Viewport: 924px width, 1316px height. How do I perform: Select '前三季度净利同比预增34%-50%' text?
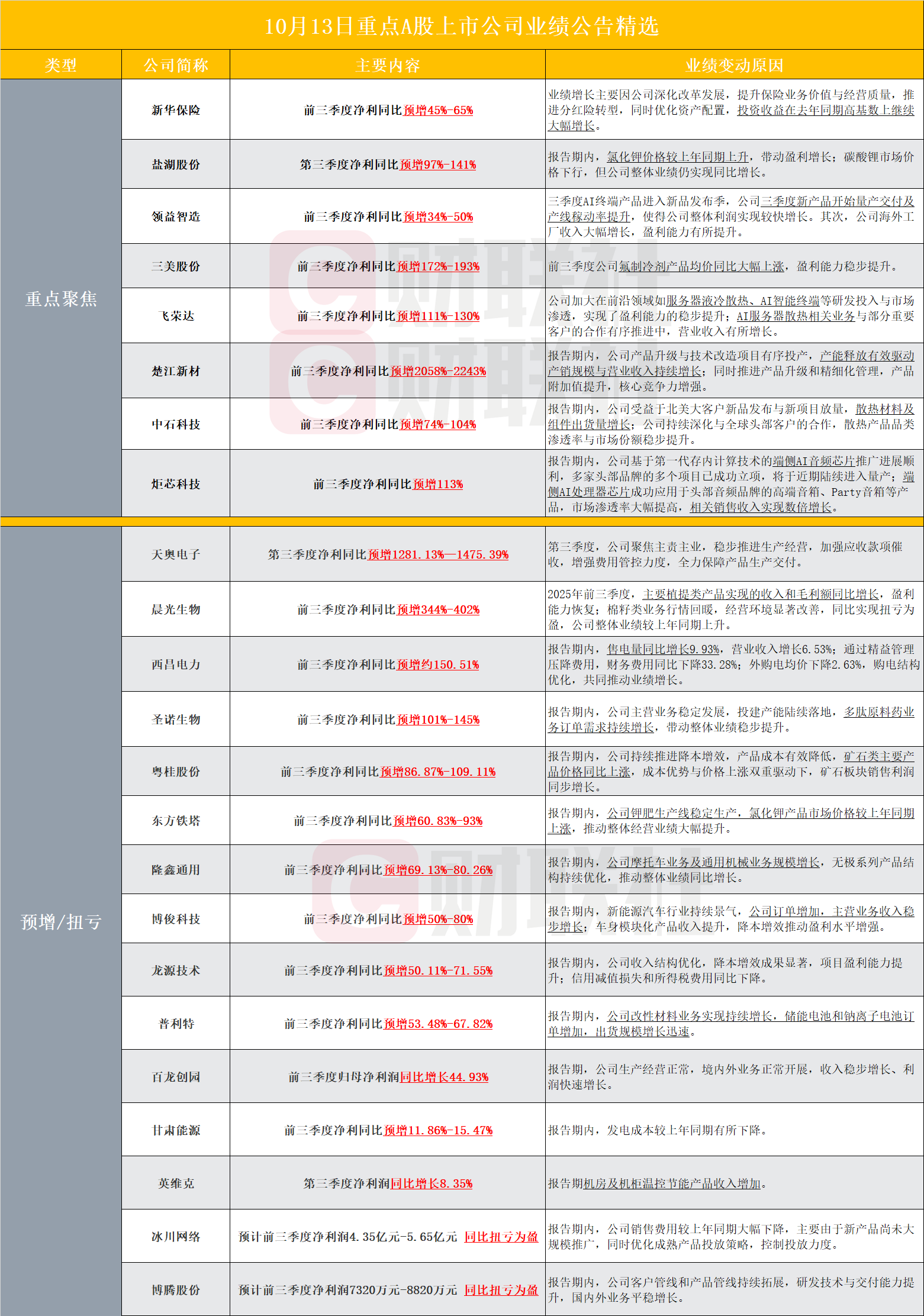pyautogui.click(x=388, y=217)
